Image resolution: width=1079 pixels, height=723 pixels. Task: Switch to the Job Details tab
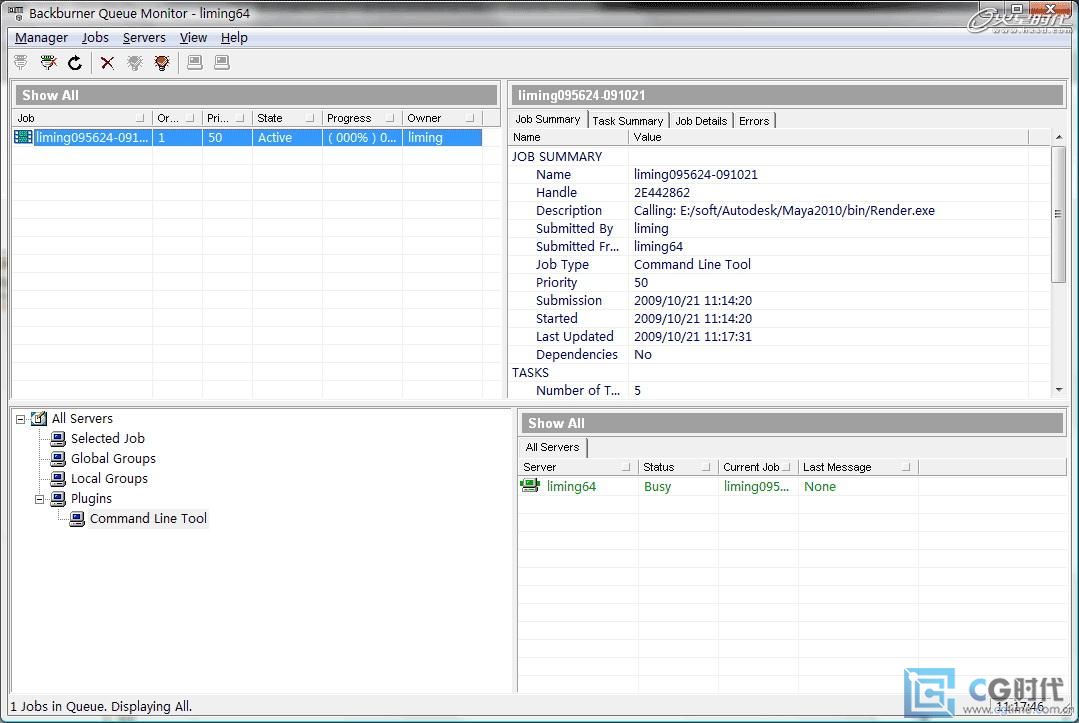click(x=701, y=120)
